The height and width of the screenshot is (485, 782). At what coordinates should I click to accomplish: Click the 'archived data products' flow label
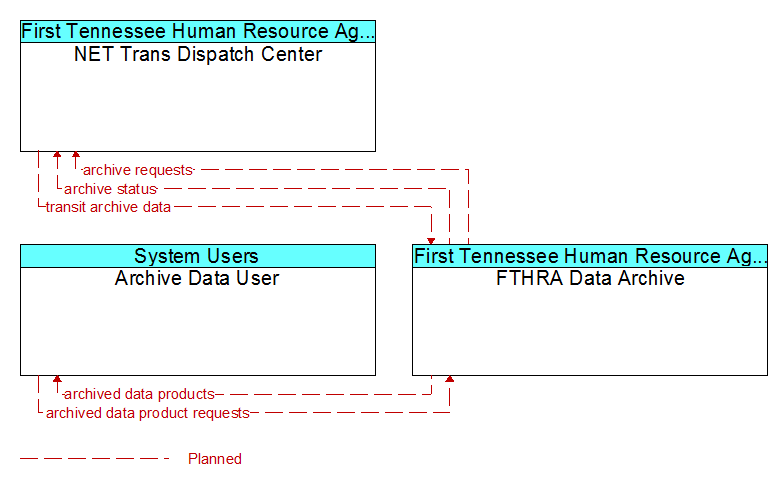pos(139,394)
